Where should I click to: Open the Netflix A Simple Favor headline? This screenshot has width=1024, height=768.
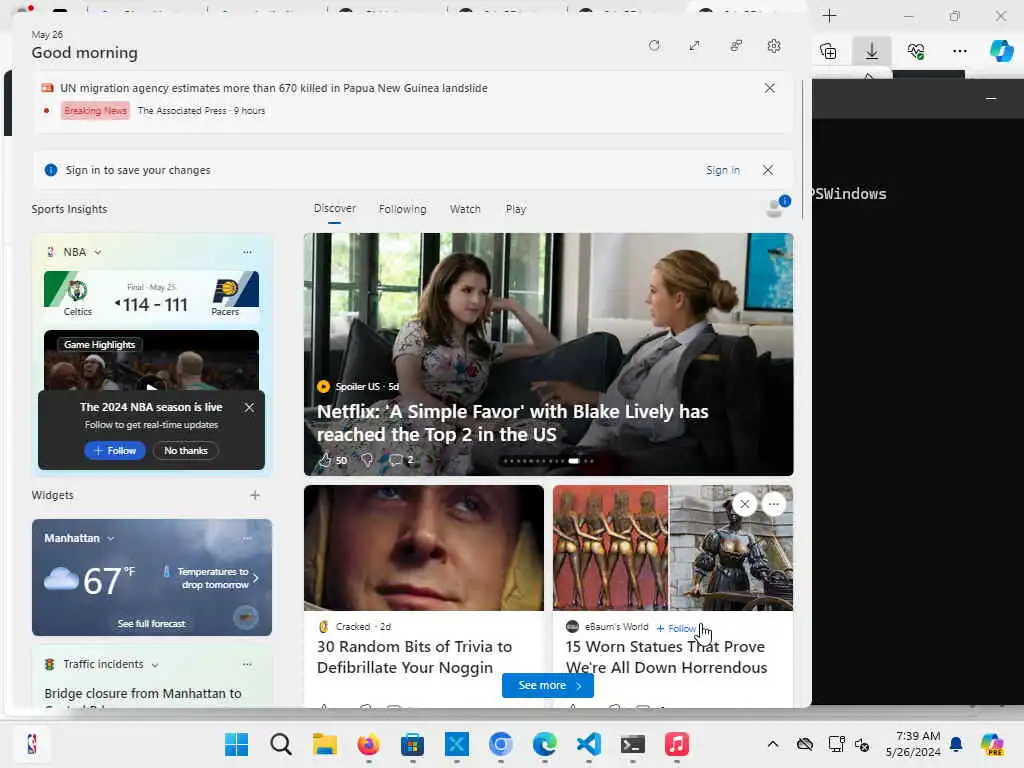(513, 423)
